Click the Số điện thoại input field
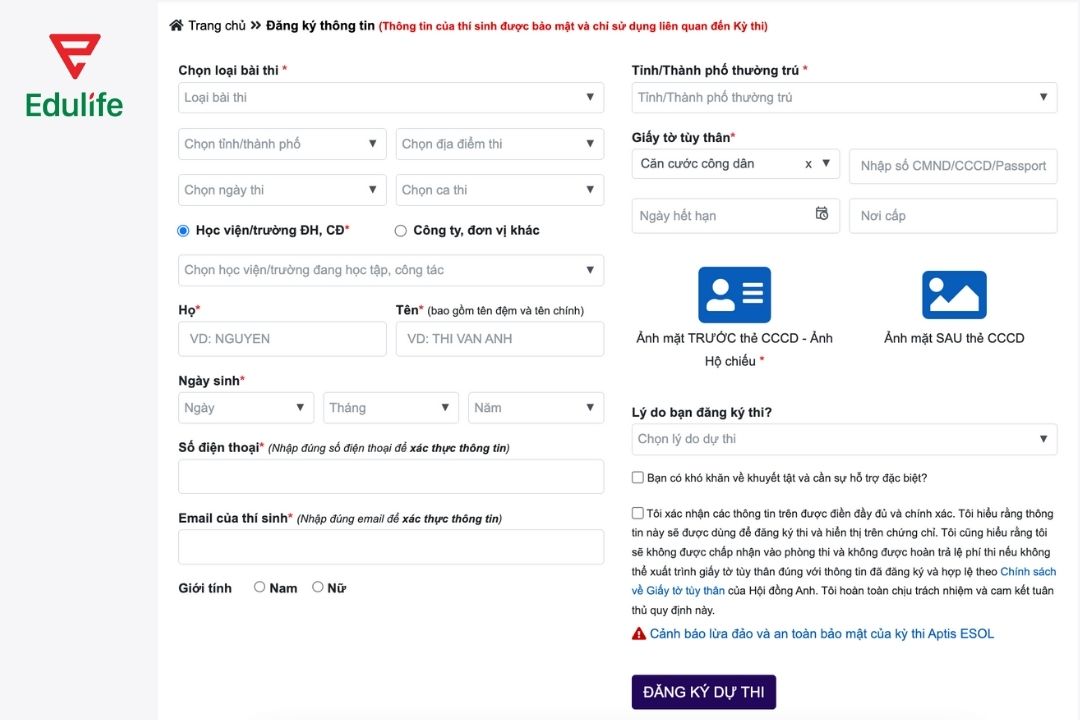Screen dimensions: 1080x720 [391, 477]
